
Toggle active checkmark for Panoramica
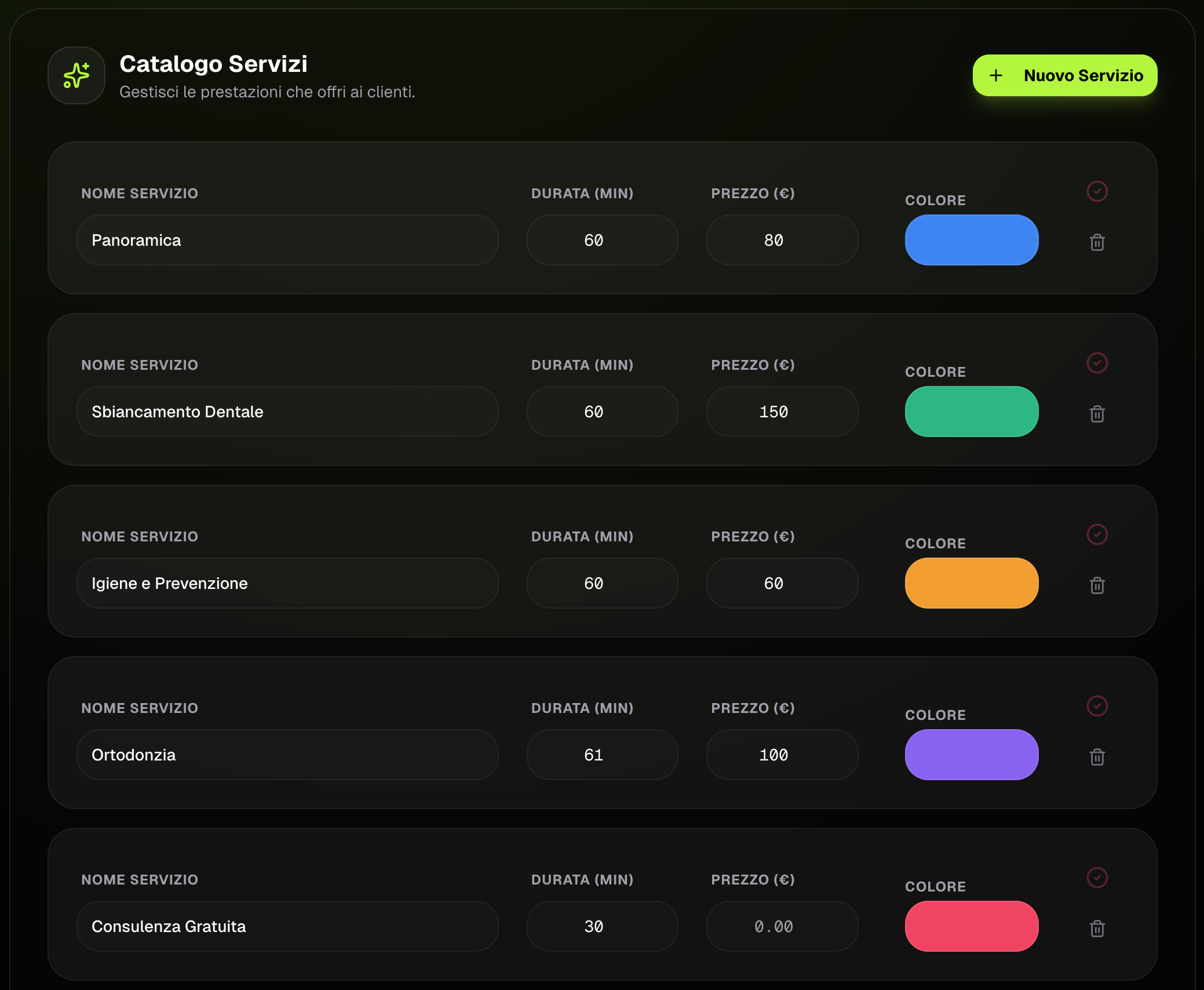[1097, 191]
